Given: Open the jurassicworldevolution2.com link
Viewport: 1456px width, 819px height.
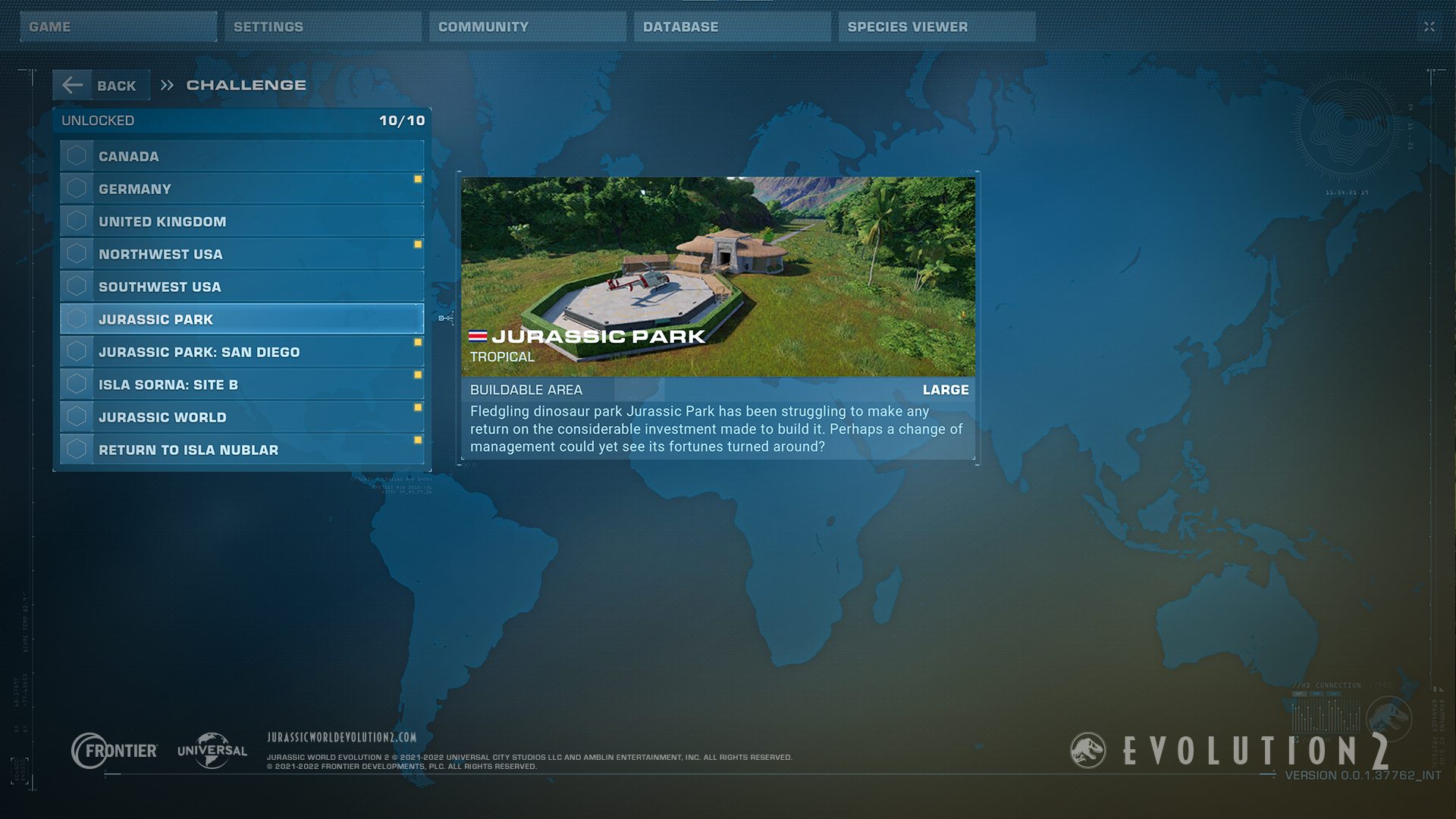Looking at the screenshot, I should 342,737.
